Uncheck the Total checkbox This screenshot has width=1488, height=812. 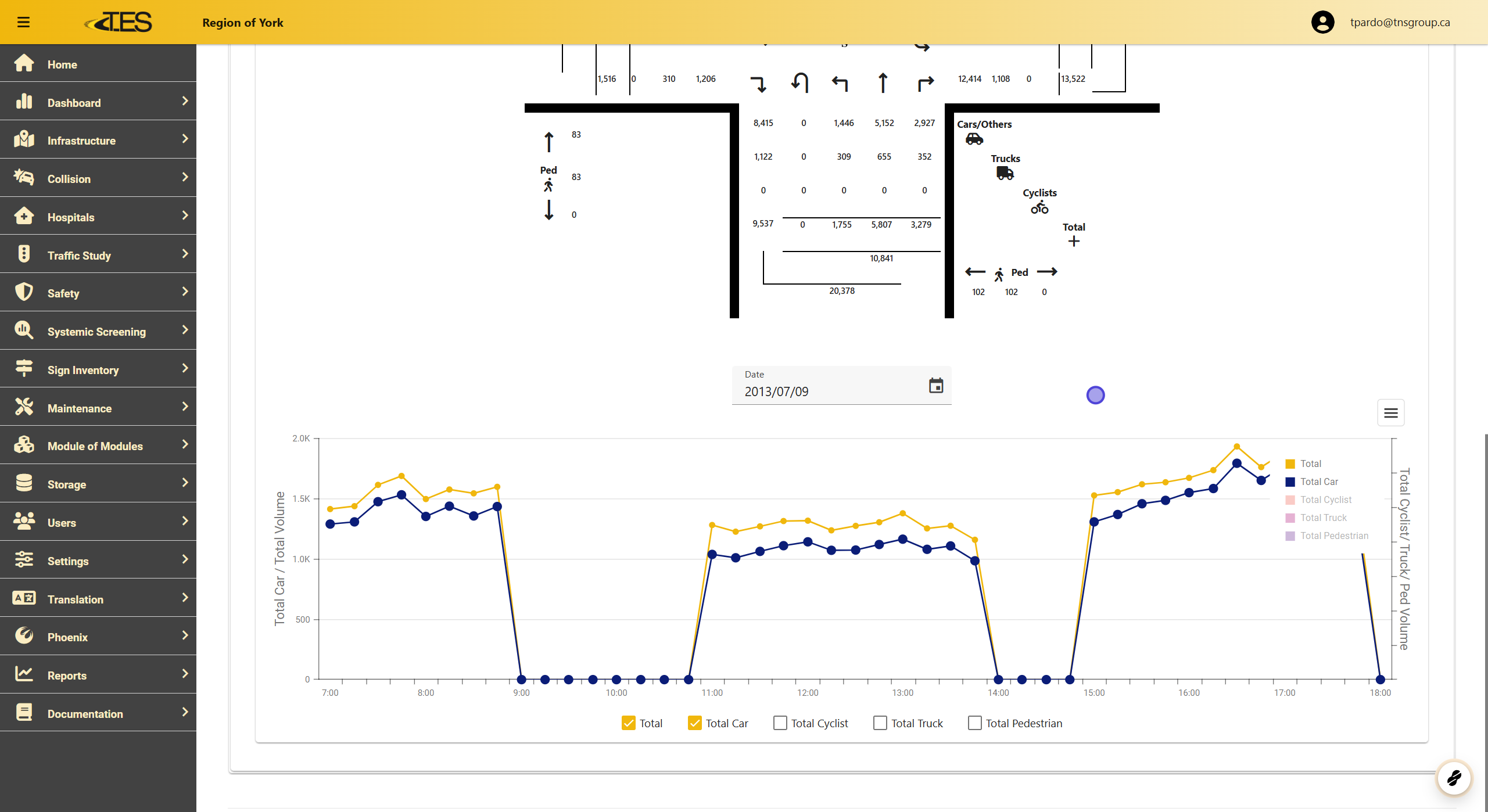click(628, 723)
